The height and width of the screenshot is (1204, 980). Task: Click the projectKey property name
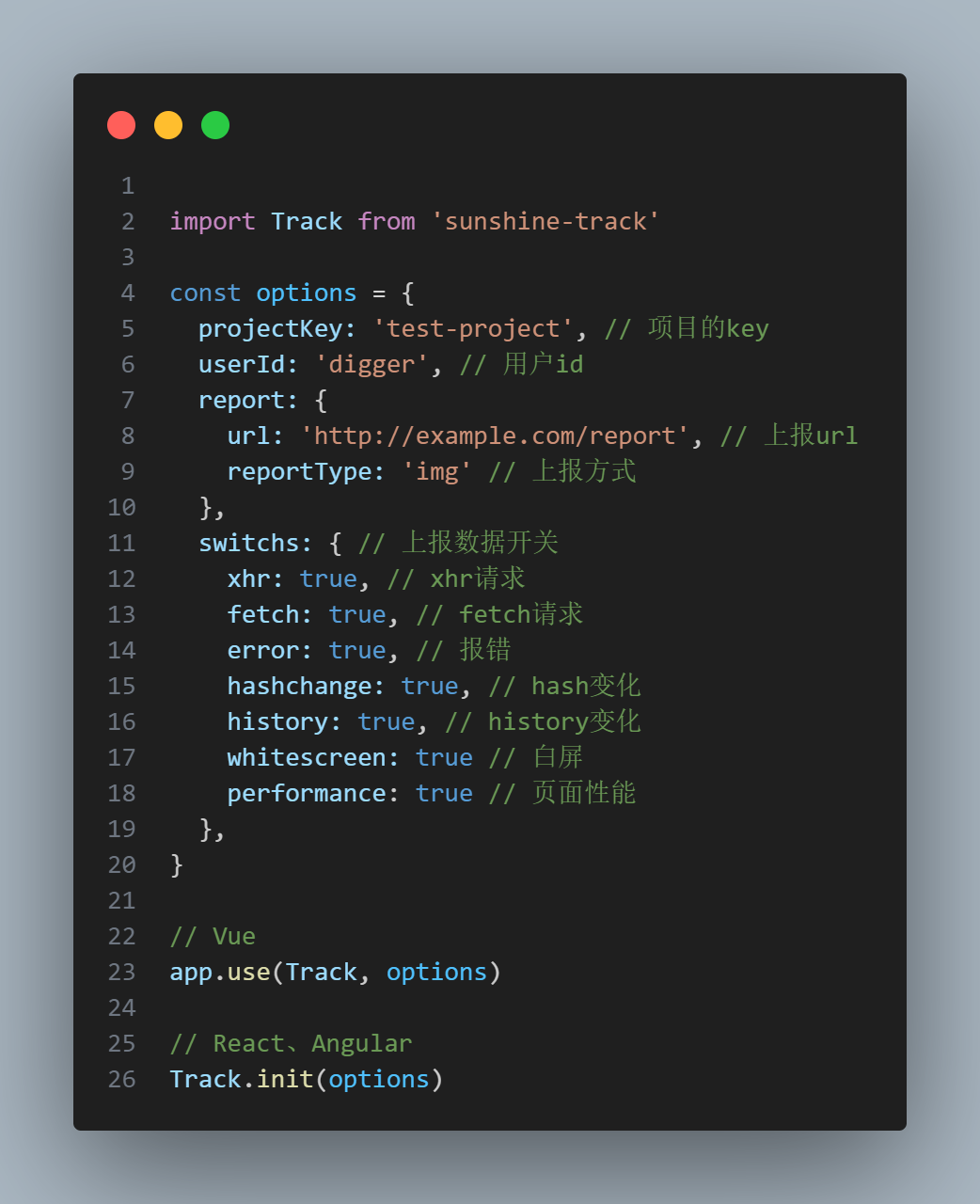[x=271, y=328]
